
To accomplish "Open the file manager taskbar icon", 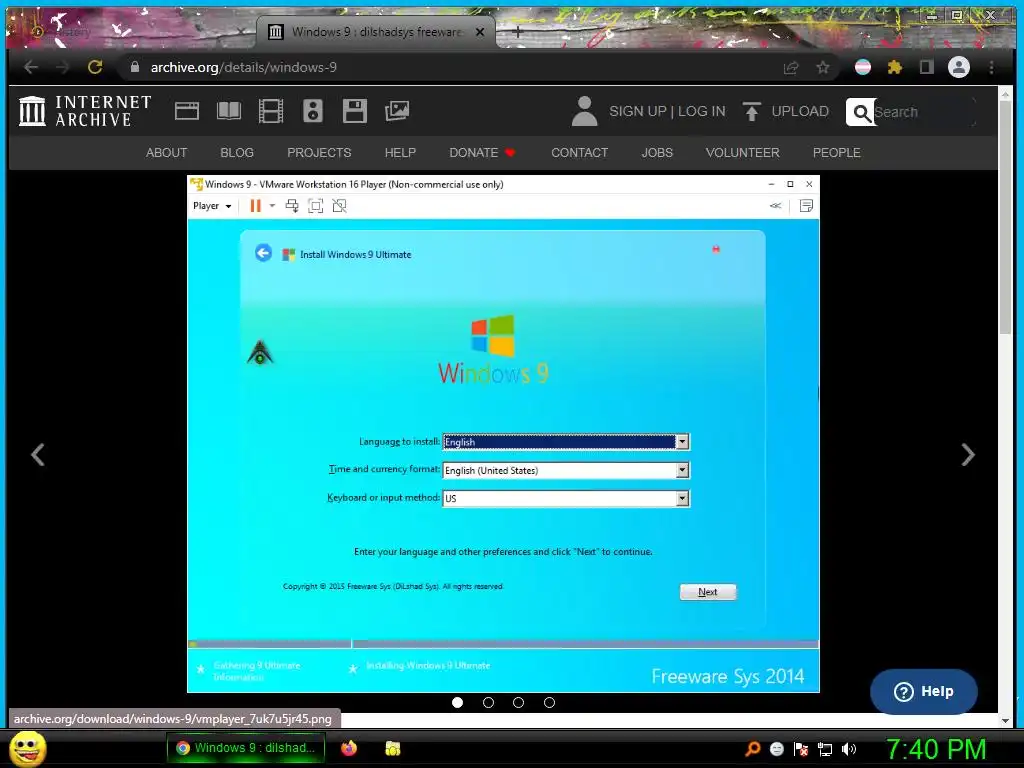I will coord(392,748).
